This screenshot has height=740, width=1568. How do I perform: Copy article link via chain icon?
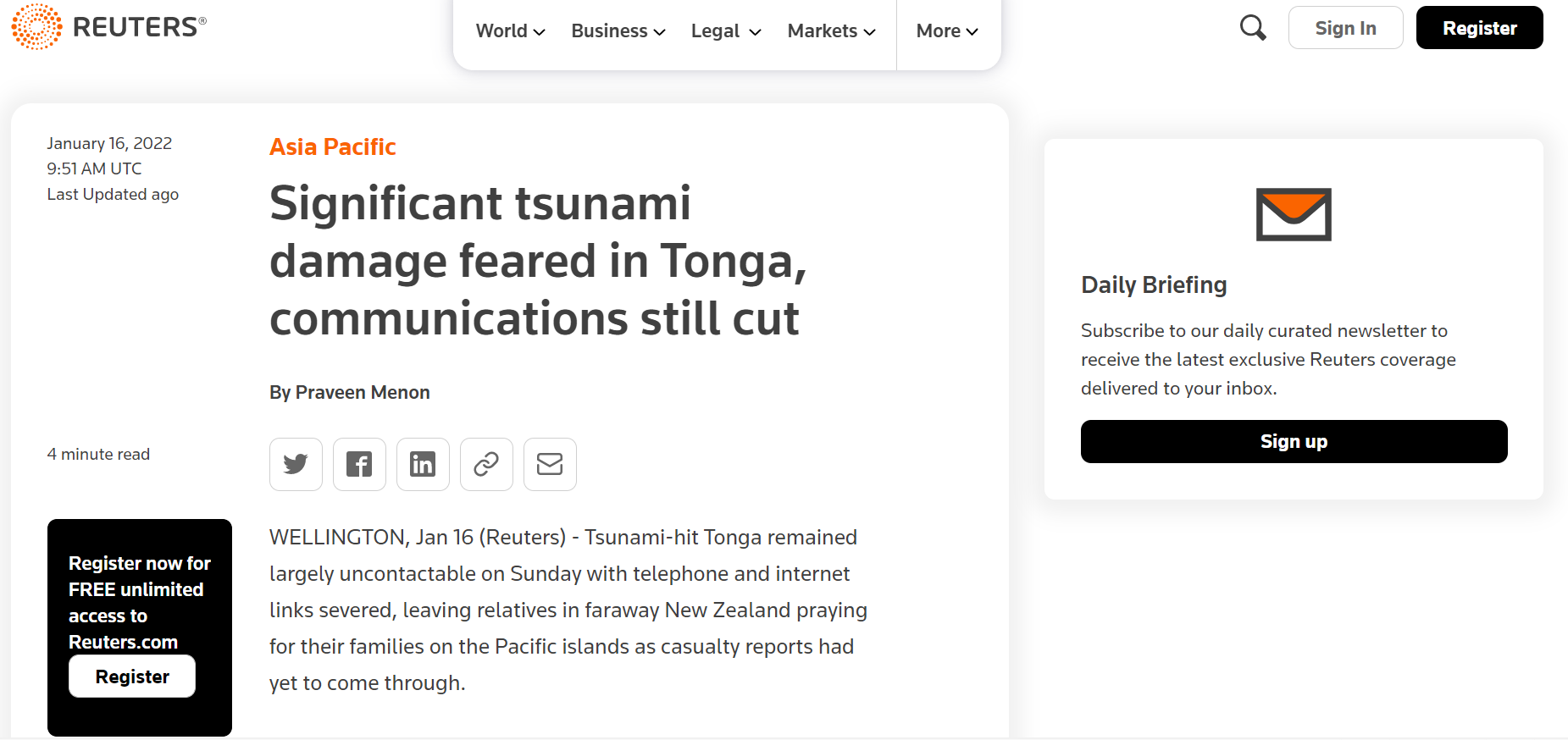point(486,464)
